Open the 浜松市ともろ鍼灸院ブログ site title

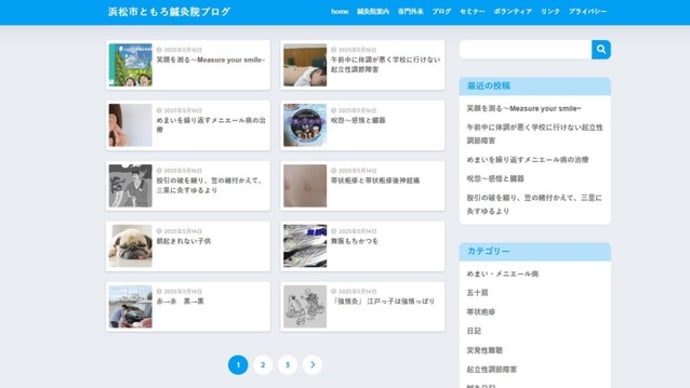coord(169,12)
